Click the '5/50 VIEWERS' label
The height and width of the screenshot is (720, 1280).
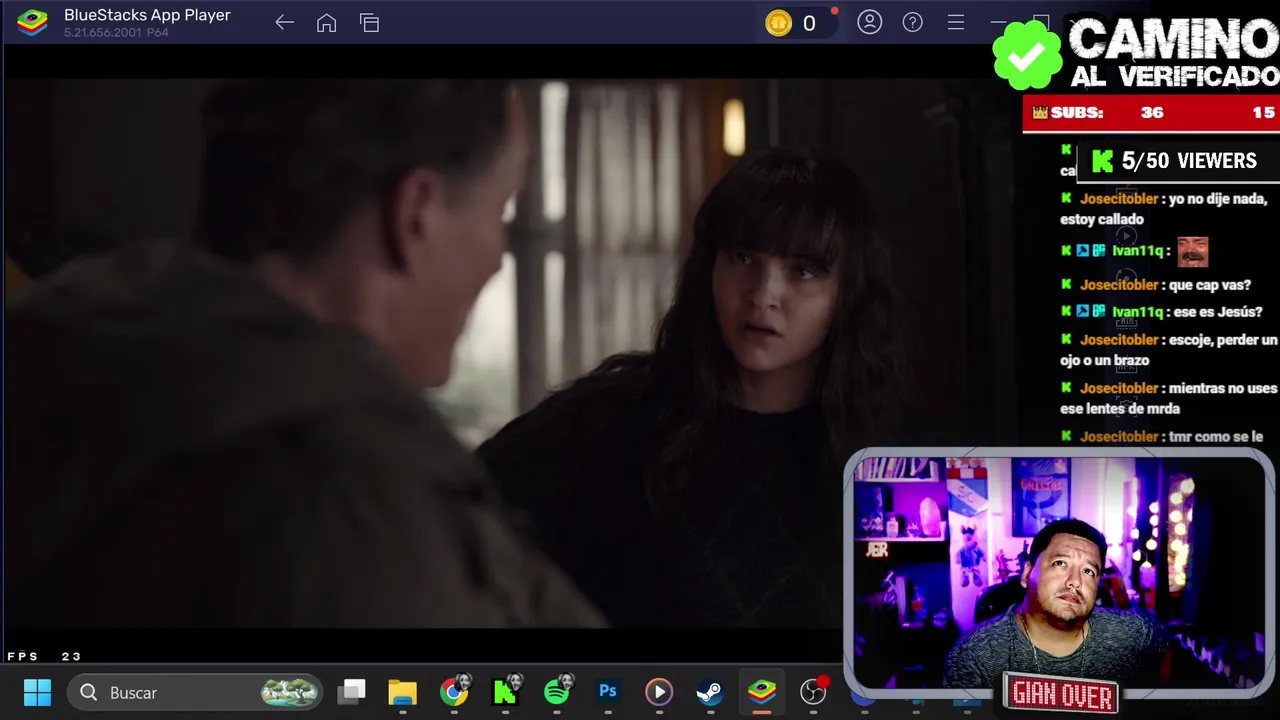pos(1189,161)
